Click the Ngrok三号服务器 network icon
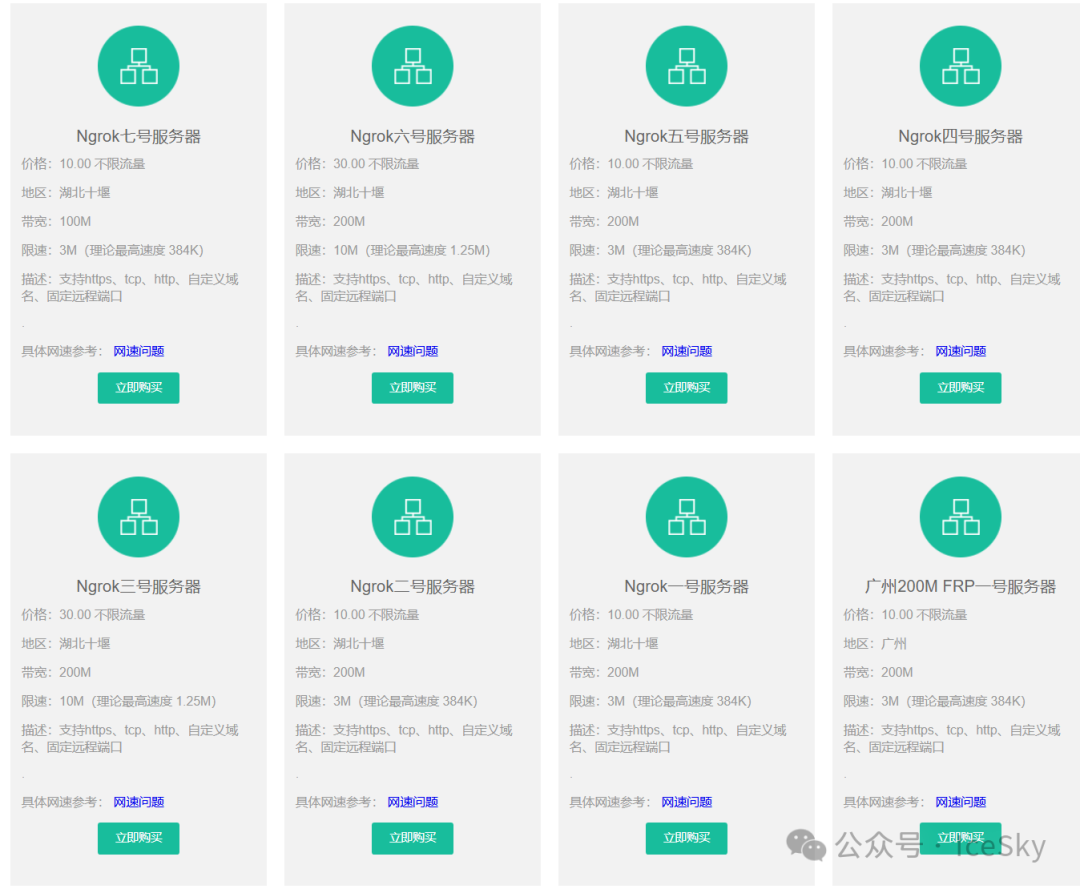This screenshot has width=1080, height=889. coord(138,517)
